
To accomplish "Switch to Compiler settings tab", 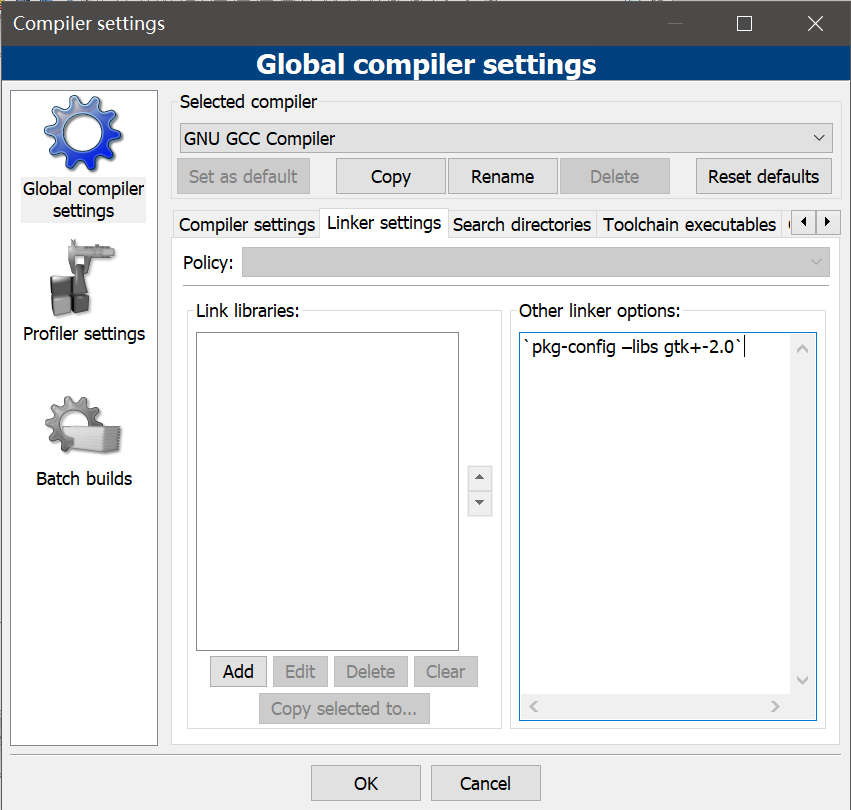I will (x=247, y=224).
